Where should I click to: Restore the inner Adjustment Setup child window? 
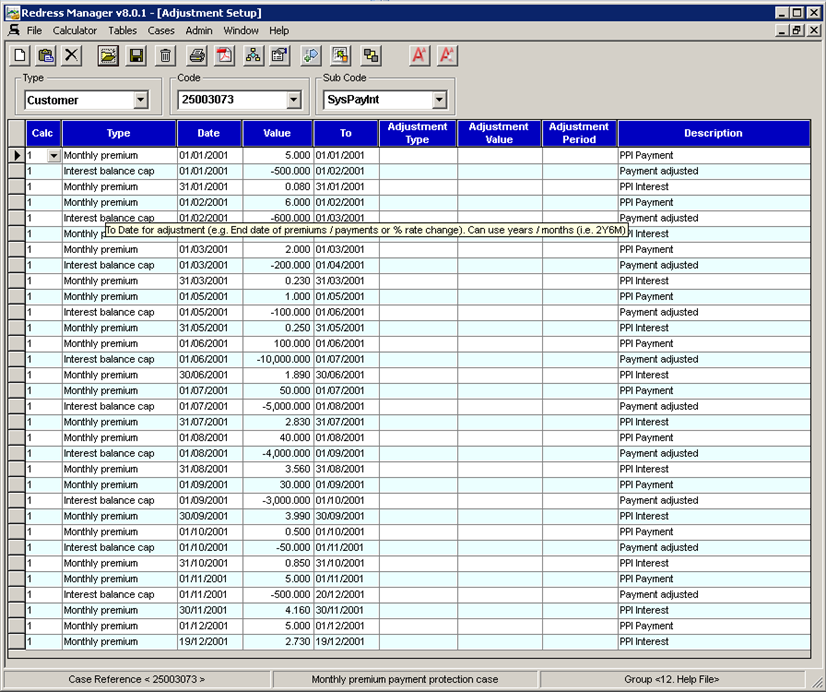798,30
